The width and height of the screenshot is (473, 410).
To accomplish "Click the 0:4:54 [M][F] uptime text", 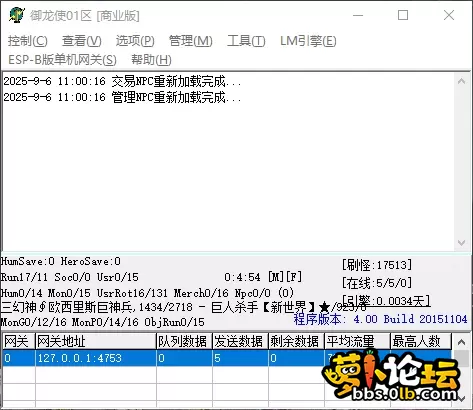I will [x=263, y=277].
